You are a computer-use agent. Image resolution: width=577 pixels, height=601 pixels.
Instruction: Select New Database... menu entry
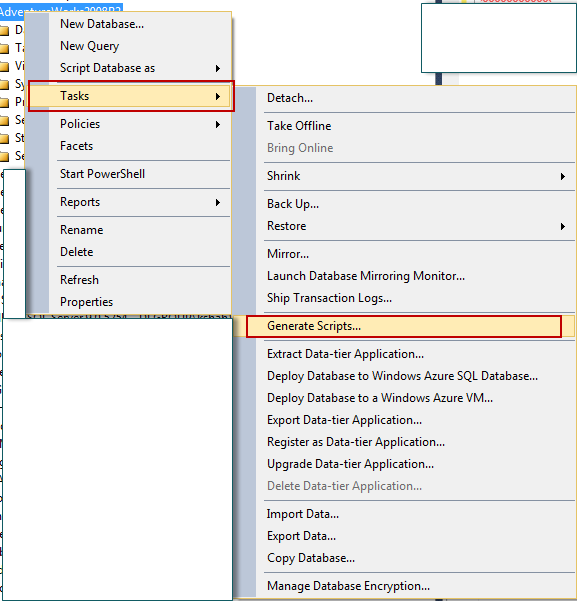click(102, 24)
